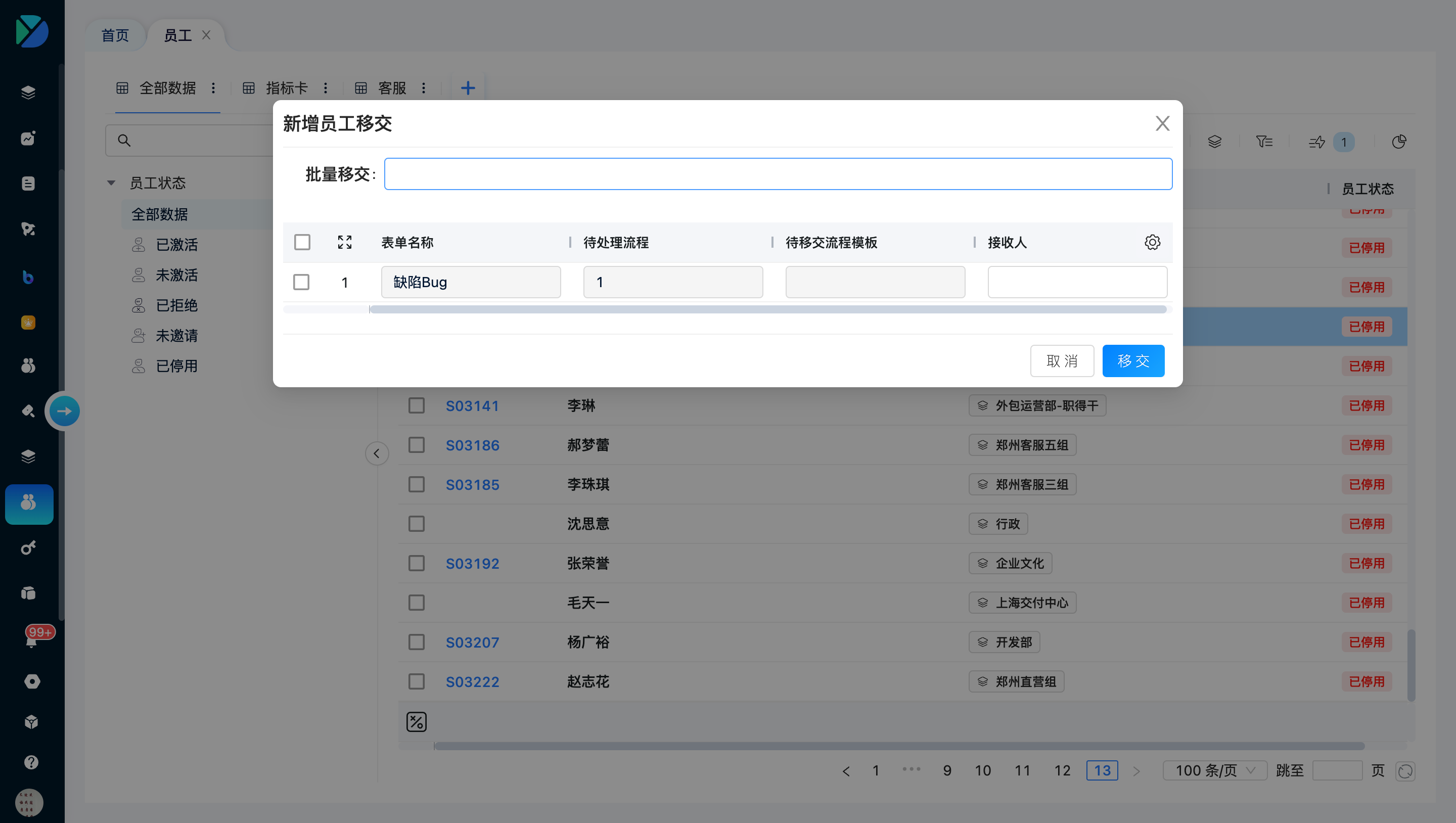Screen dimensions: 1456x823
Task: Click the search magnifier icon
Action: pyautogui.click(x=124, y=140)
